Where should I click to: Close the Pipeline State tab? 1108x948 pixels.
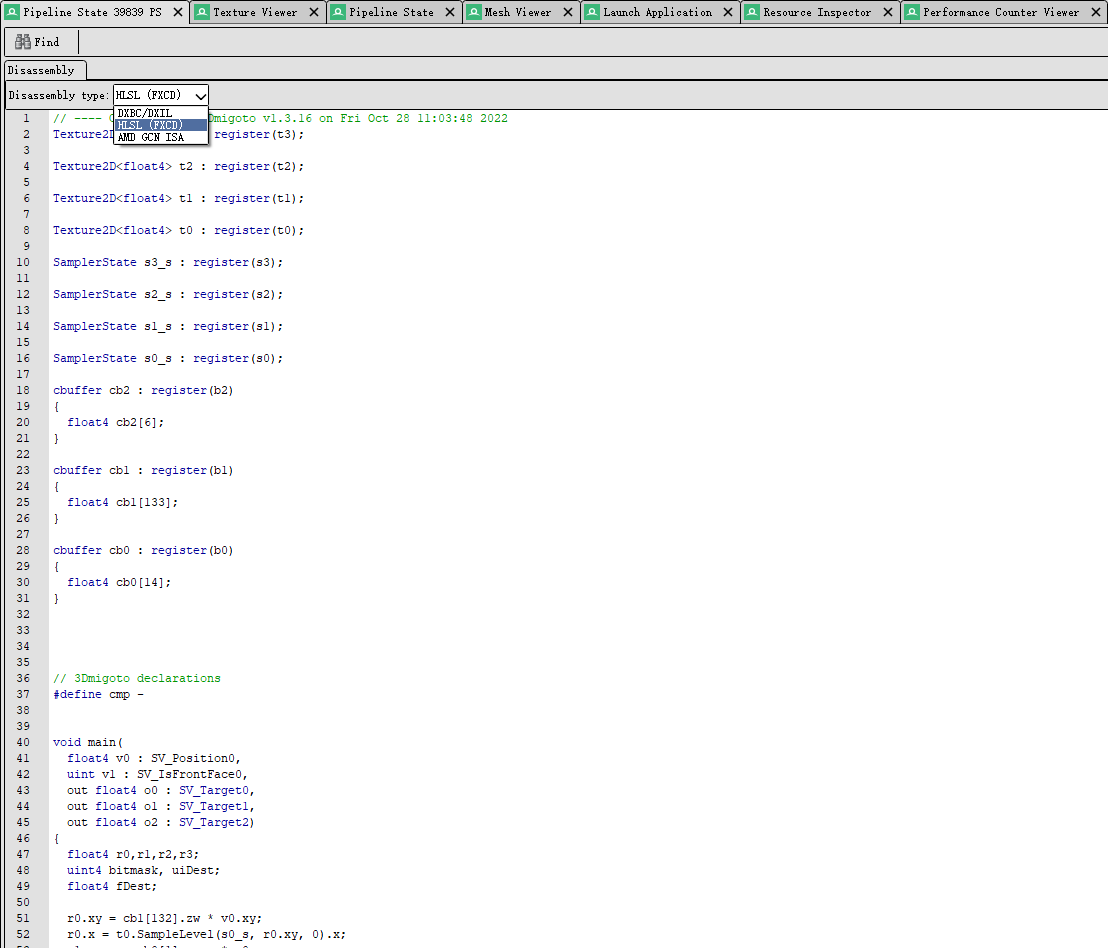[x=450, y=12]
